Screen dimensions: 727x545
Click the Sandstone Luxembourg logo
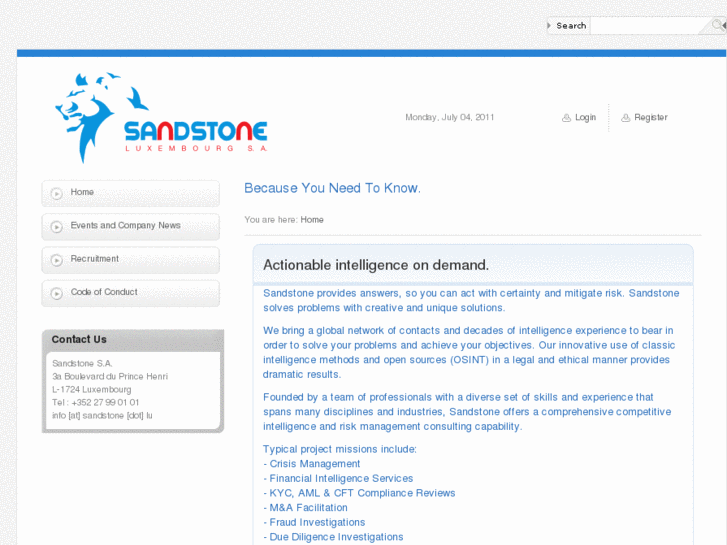pos(161,118)
